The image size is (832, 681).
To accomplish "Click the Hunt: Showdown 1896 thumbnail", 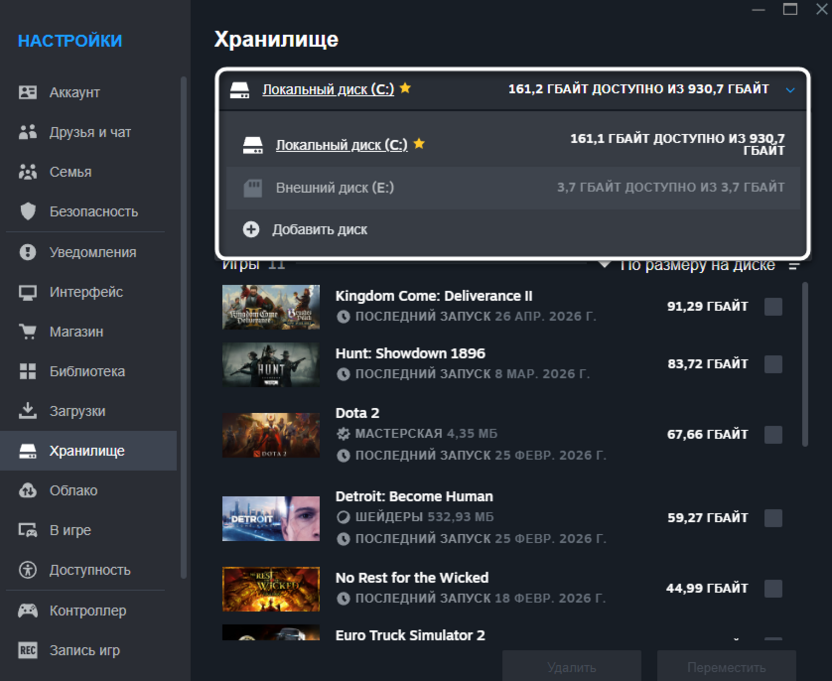I will (x=271, y=364).
